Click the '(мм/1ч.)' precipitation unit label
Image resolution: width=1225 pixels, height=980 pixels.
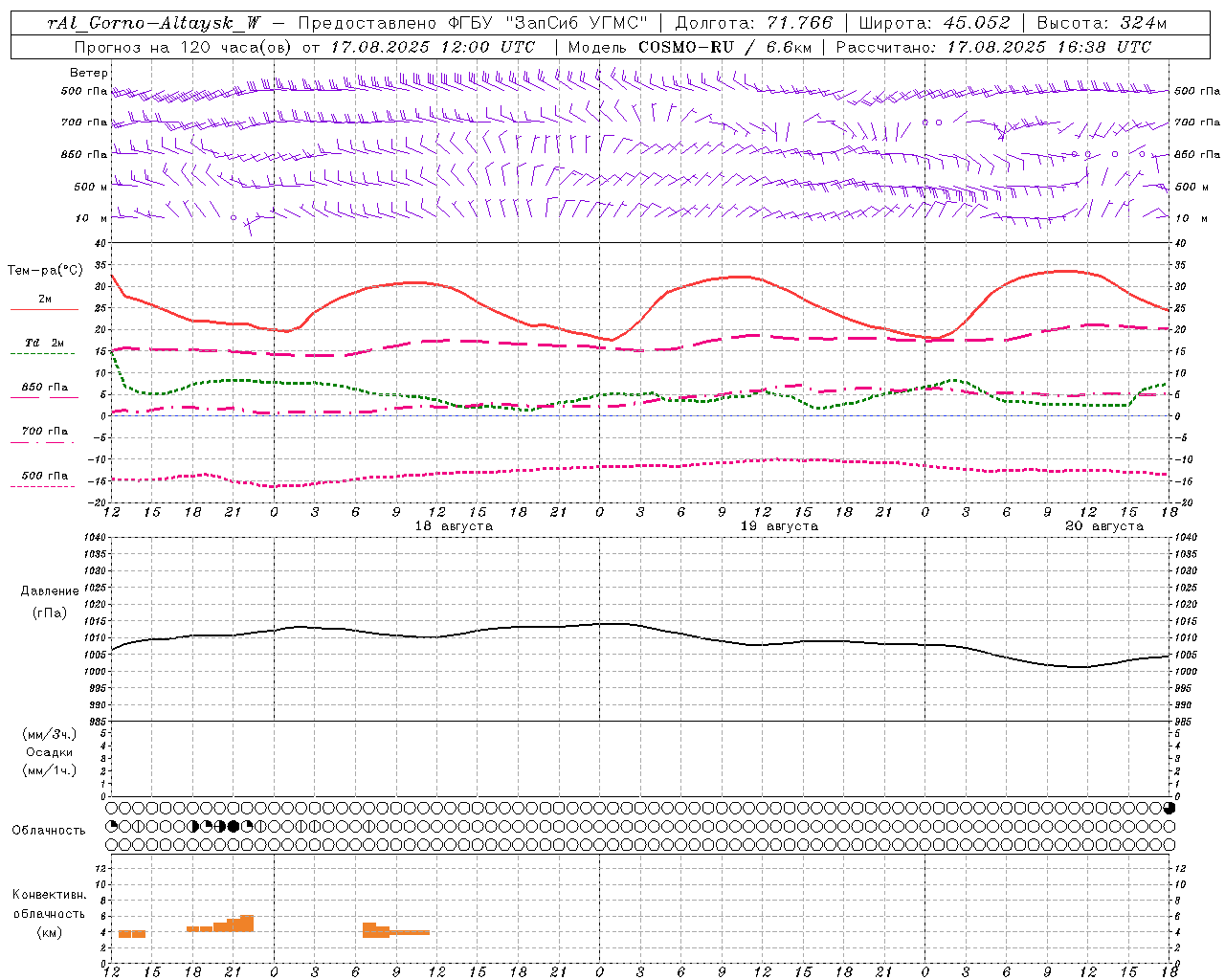(x=50, y=770)
